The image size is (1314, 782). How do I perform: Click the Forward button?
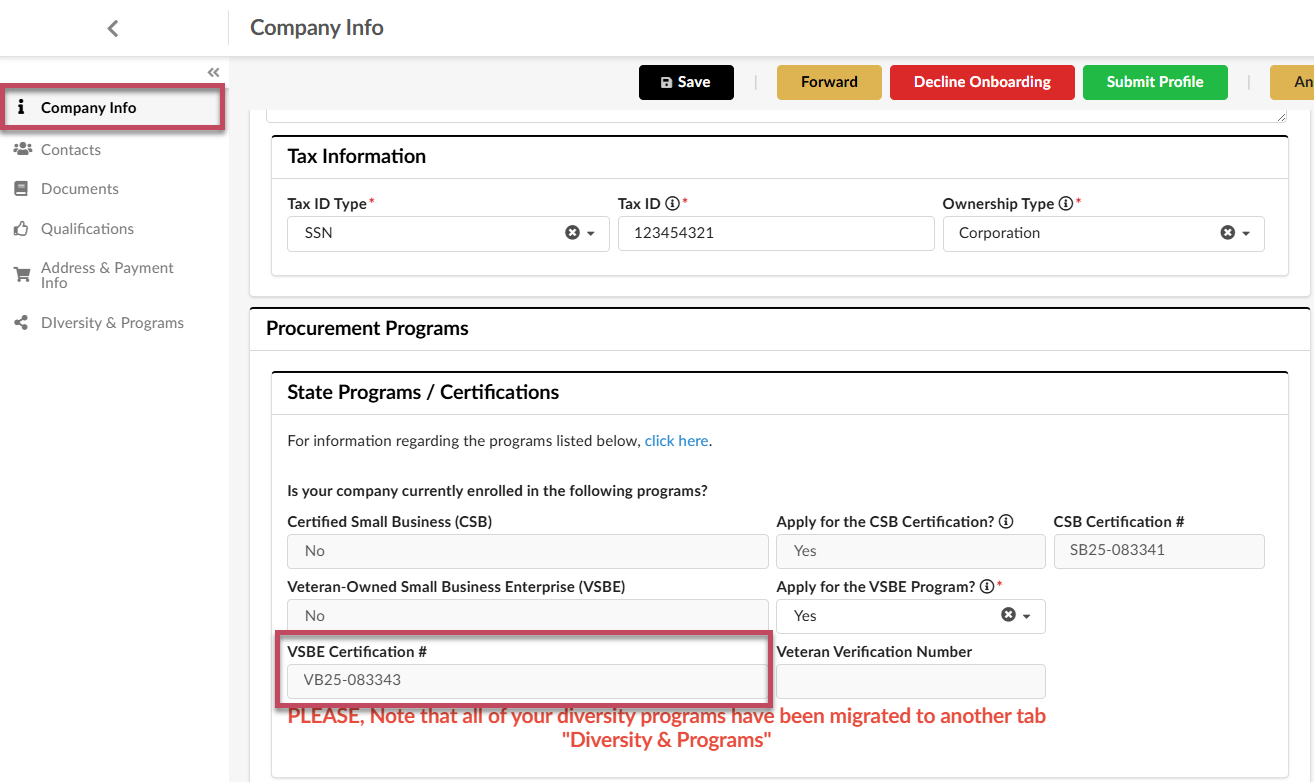[829, 82]
